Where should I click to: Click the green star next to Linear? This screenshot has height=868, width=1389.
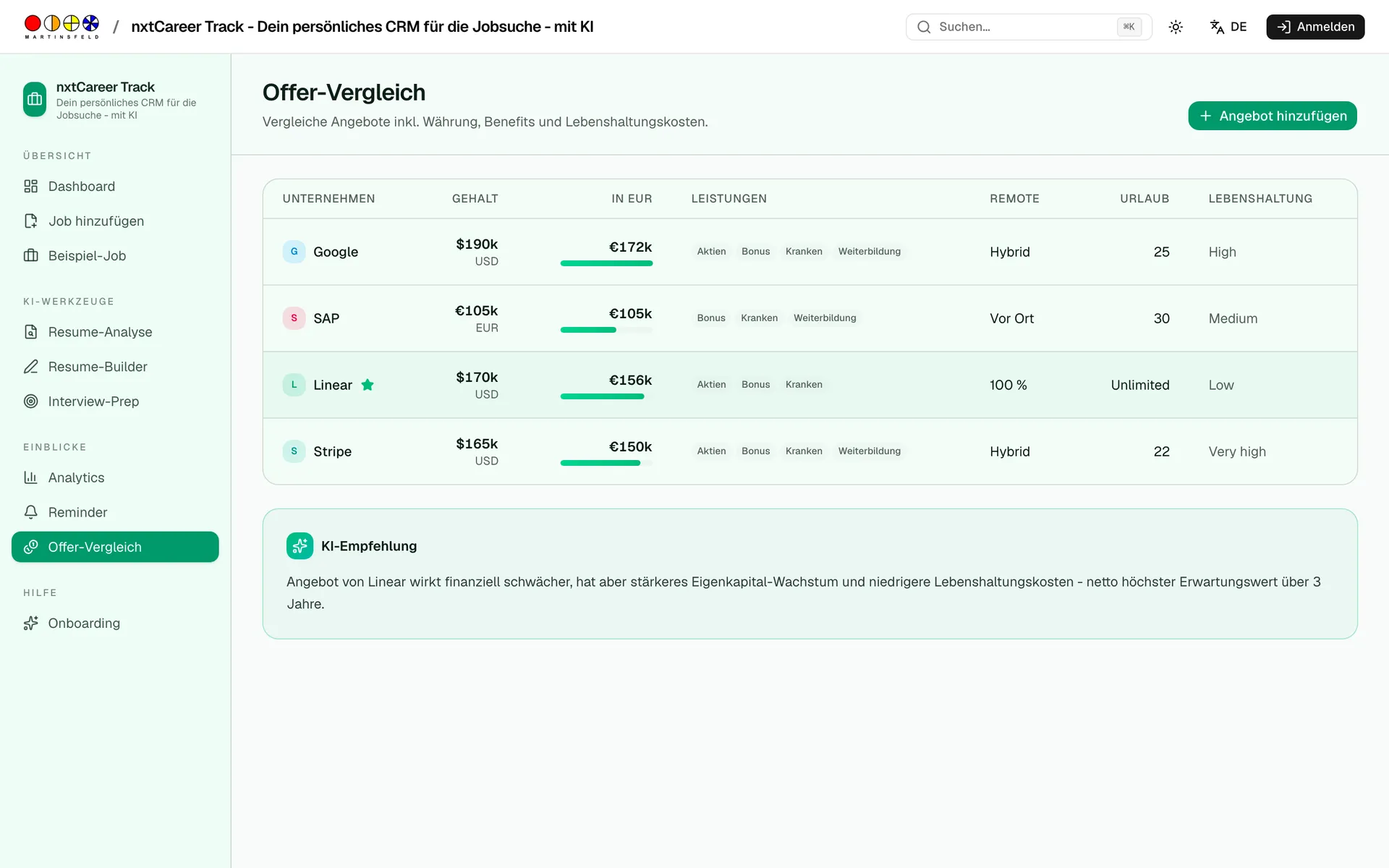(x=368, y=385)
